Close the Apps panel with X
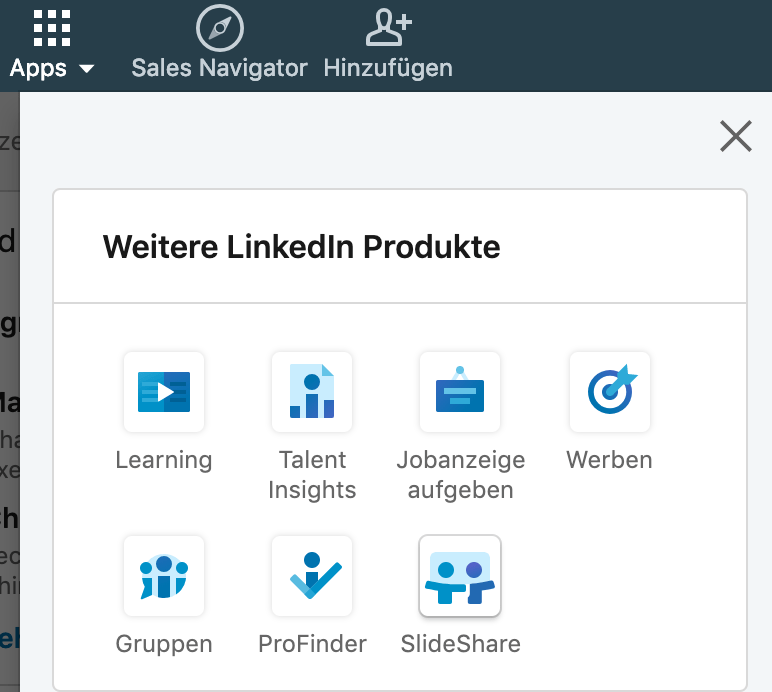This screenshot has width=772, height=692. tap(736, 136)
